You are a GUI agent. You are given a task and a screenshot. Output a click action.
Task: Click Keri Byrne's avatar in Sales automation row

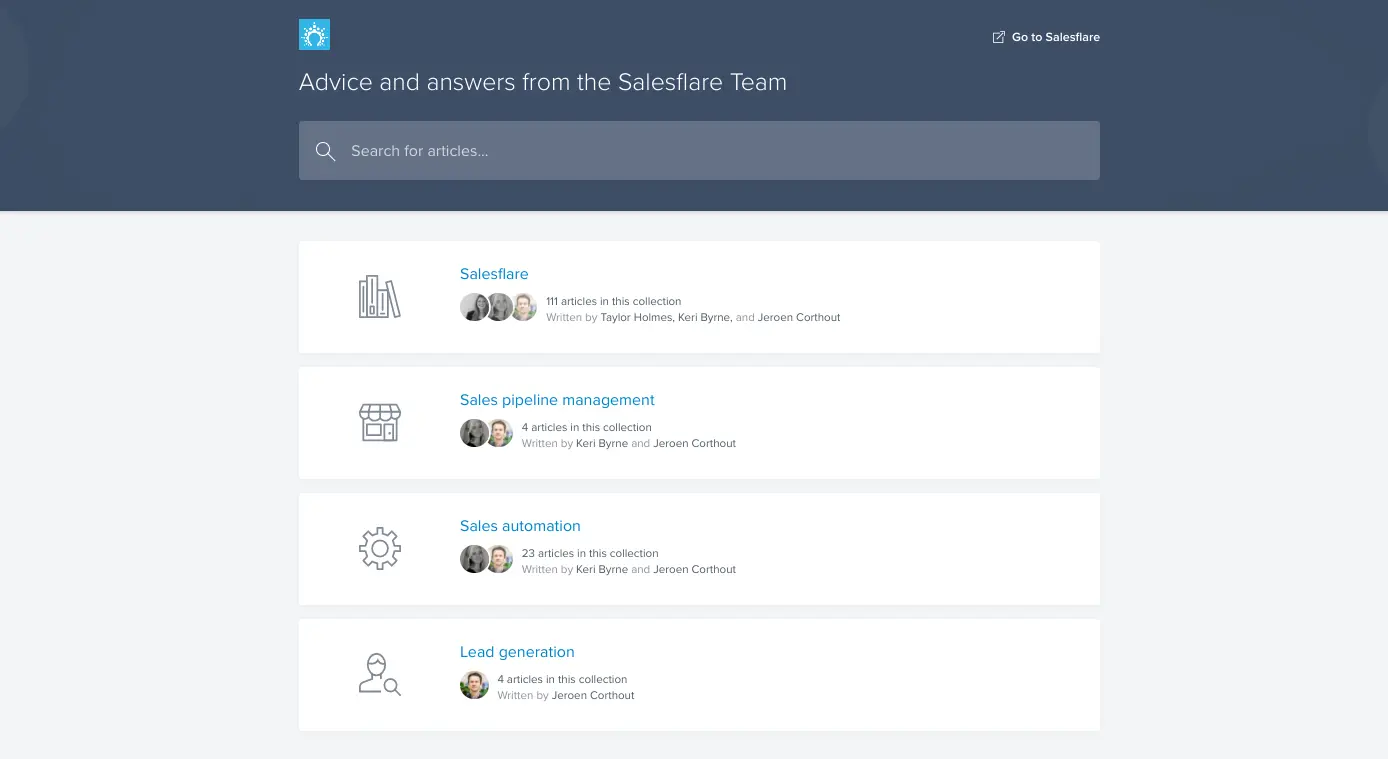474,559
